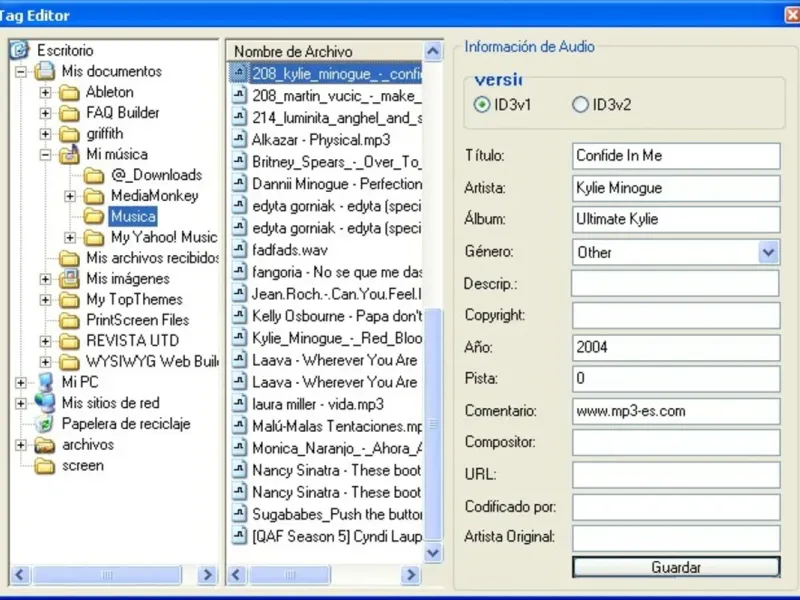The width and height of the screenshot is (800, 600).
Task: Click the Título input field
Action: point(676,156)
